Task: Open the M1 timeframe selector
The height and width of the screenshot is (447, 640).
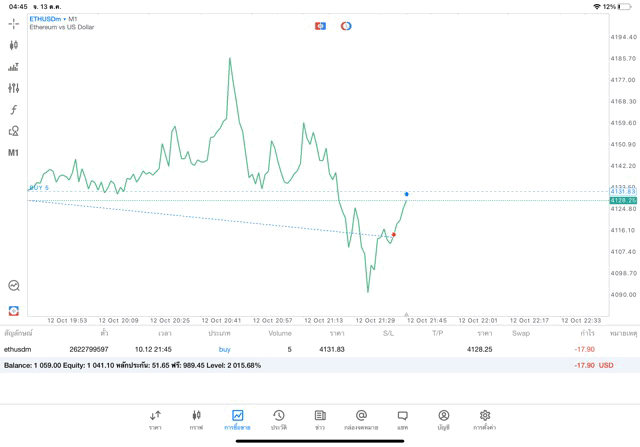Action: coord(14,153)
